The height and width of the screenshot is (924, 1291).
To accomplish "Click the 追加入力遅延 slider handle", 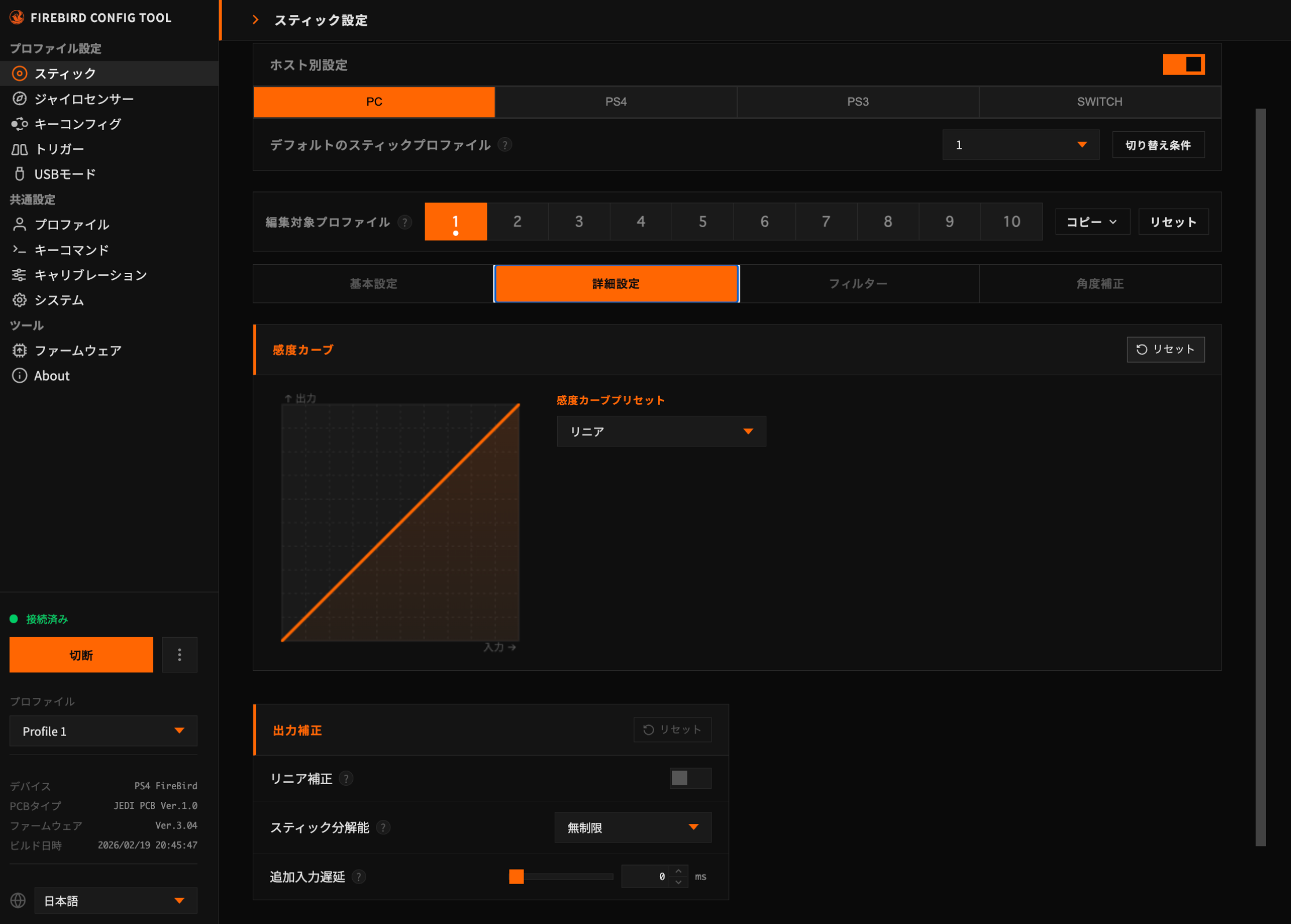I will coord(516,877).
